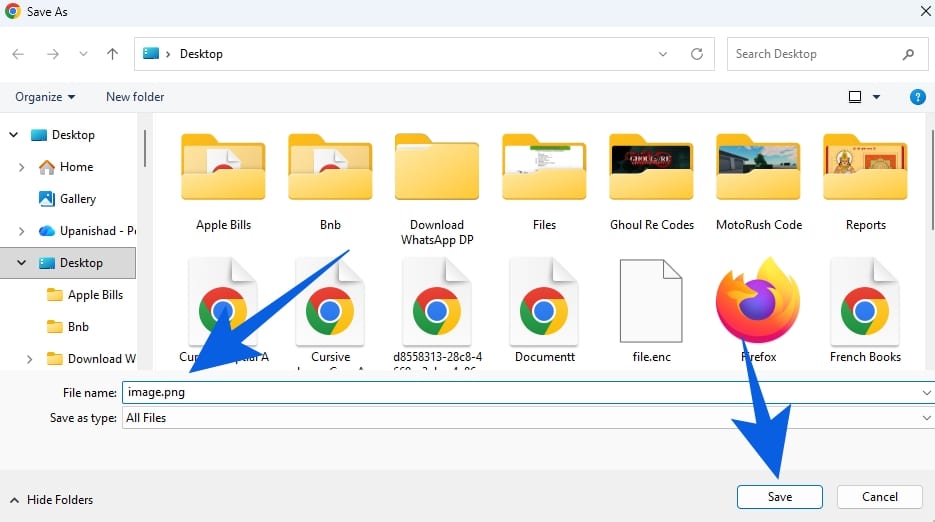This screenshot has width=935, height=522.
Task: Expand the Upanishad OneDrive node
Action: point(21,231)
